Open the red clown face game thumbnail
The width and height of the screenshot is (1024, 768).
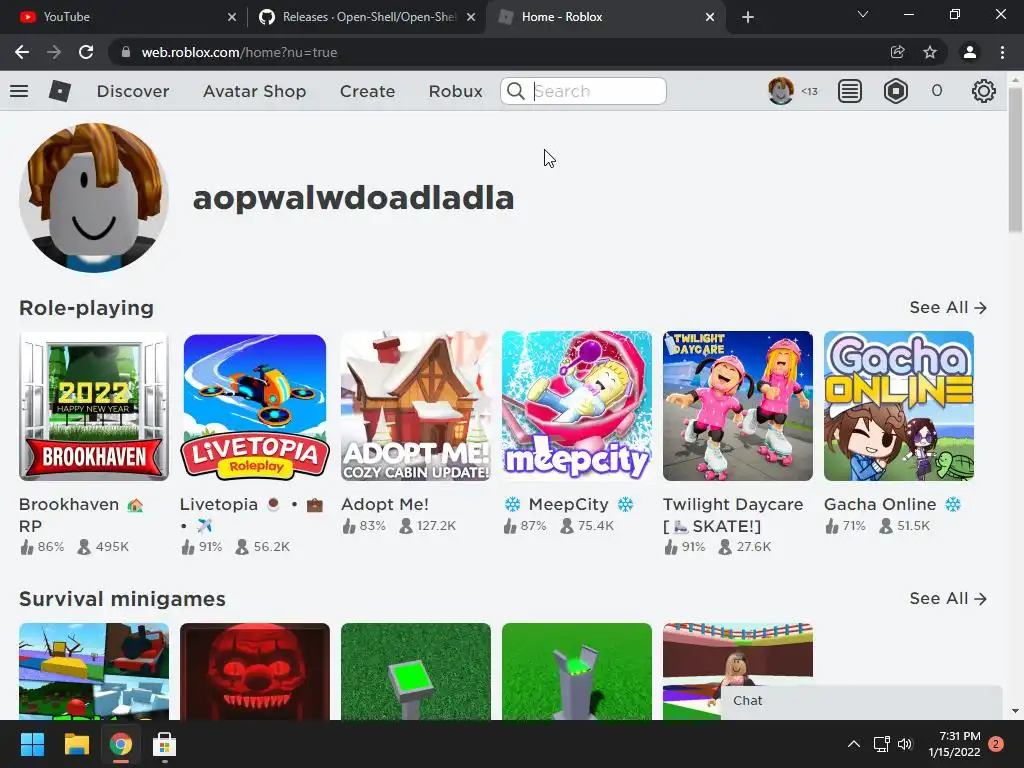(255, 672)
